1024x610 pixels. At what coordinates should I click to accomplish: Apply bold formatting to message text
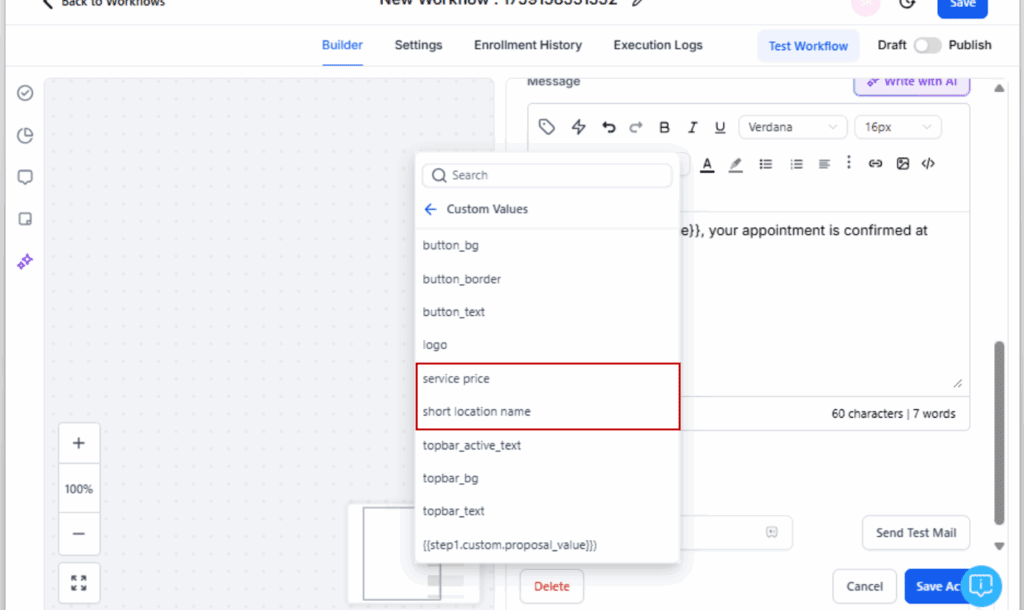click(664, 127)
